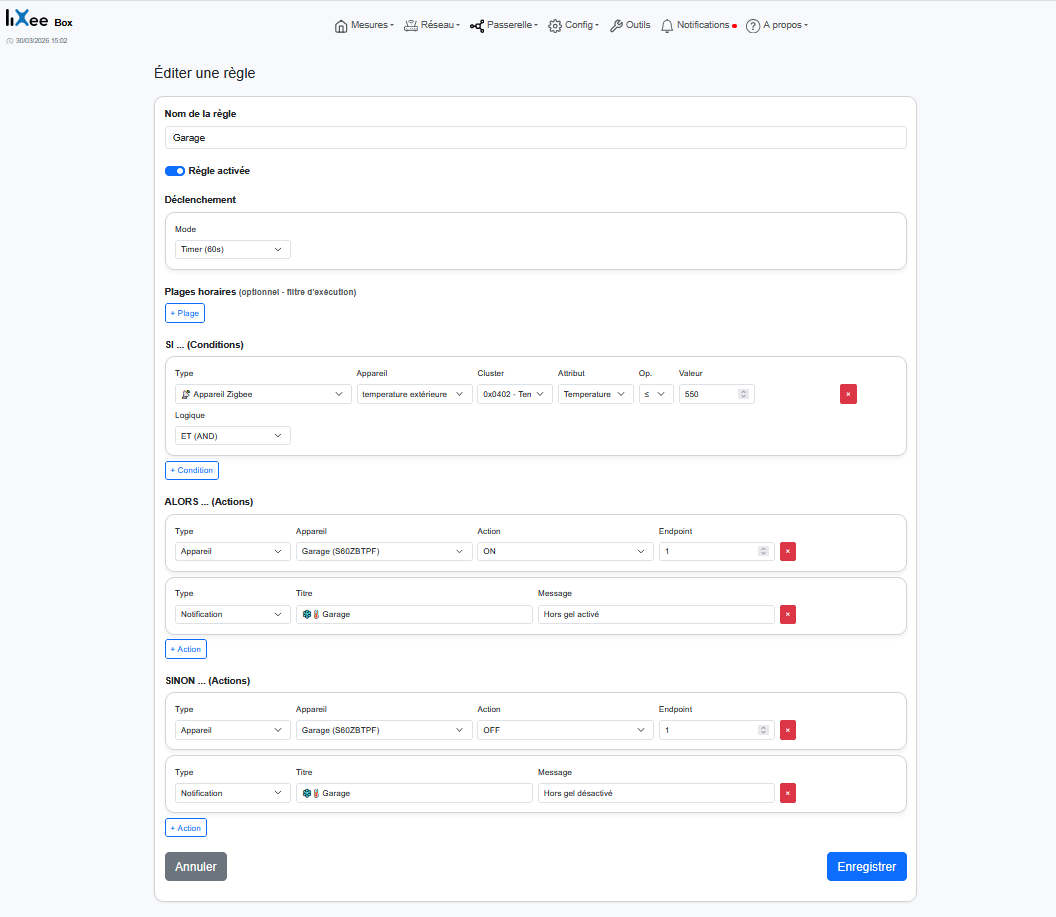1056x917 pixels.
Task: Open the condition Type 'Appareil Zigbee' dropdown
Action: click(x=263, y=394)
